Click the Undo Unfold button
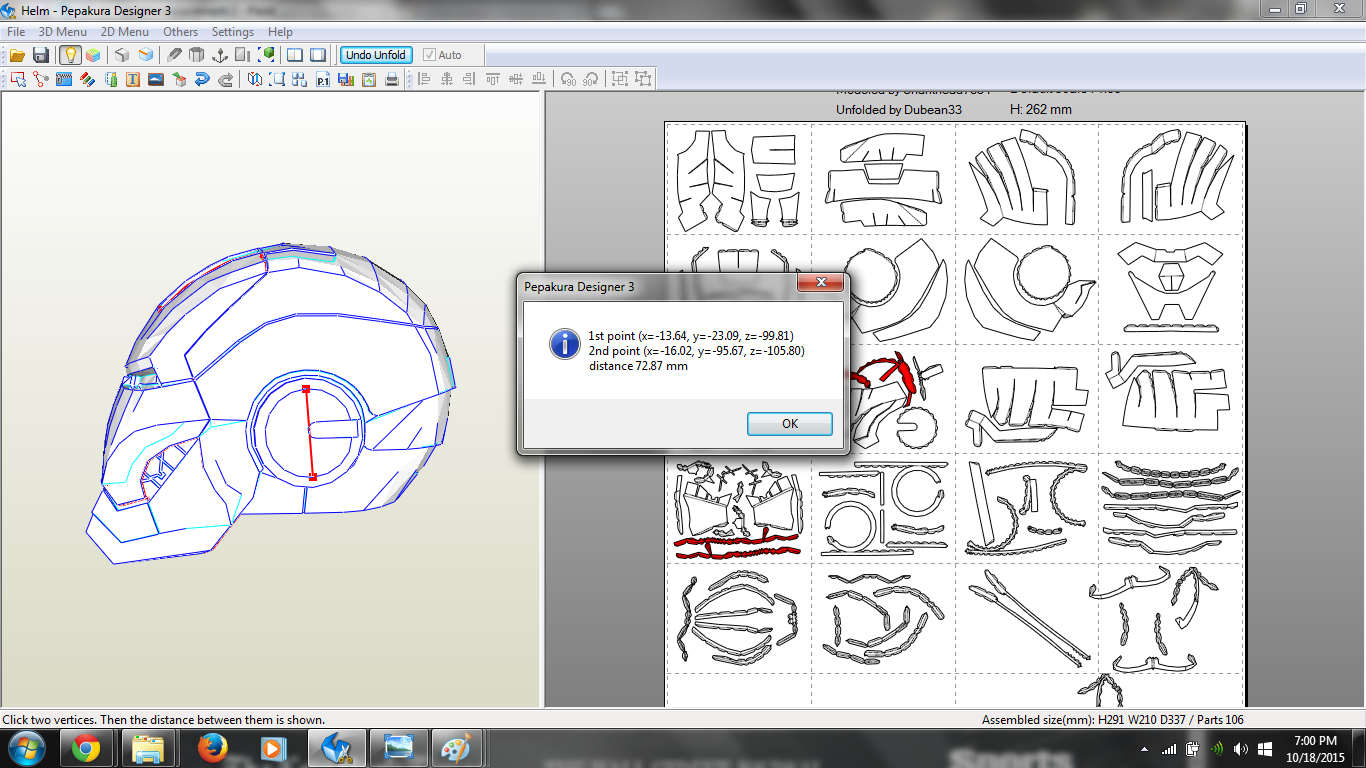Image resolution: width=1366 pixels, height=768 pixels. [376, 55]
